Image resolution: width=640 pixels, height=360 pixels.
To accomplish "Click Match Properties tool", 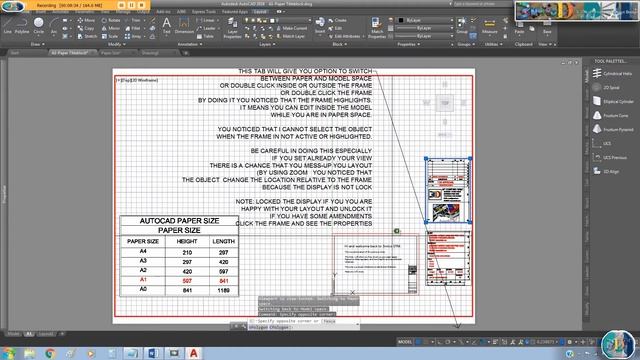I will [x=376, y=28].
